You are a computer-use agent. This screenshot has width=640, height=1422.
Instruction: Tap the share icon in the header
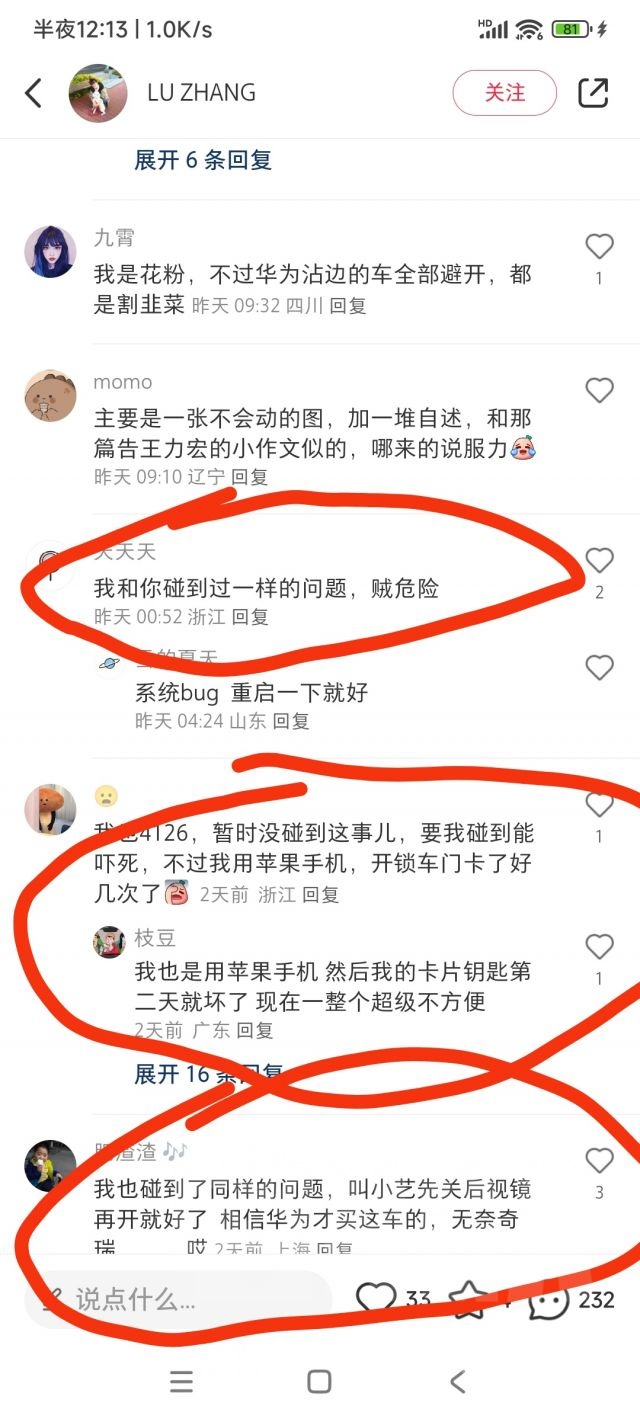tap(593, 93)
